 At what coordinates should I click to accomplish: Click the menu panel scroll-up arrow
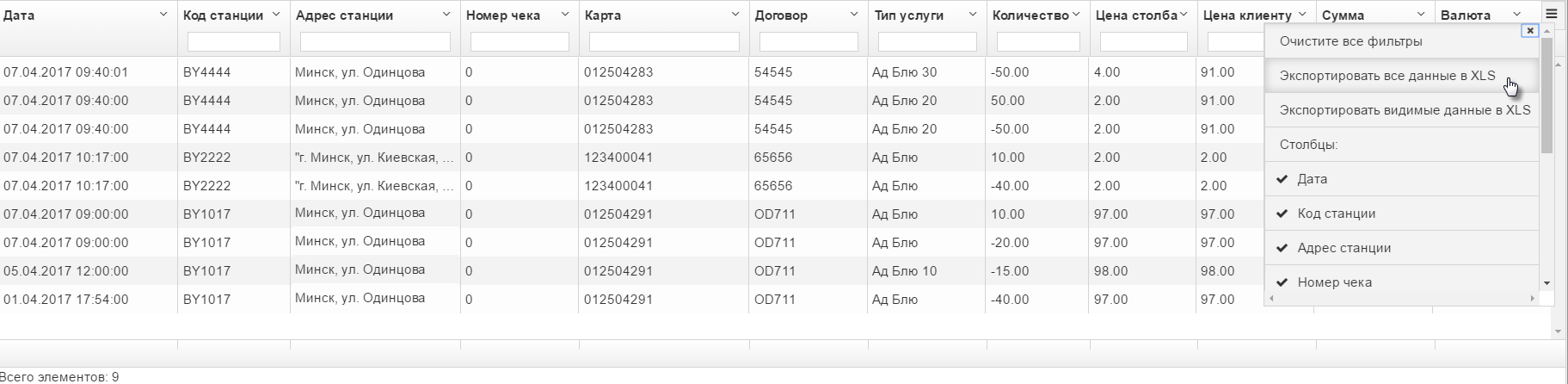point(1546,32)
